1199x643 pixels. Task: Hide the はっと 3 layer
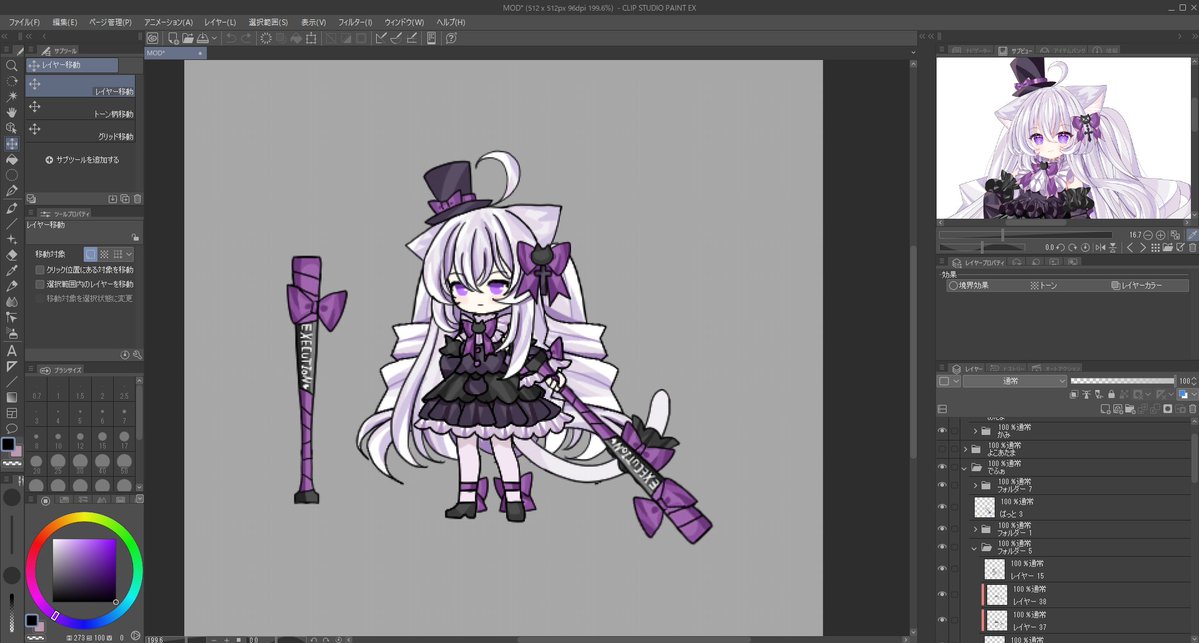point(942,506)
